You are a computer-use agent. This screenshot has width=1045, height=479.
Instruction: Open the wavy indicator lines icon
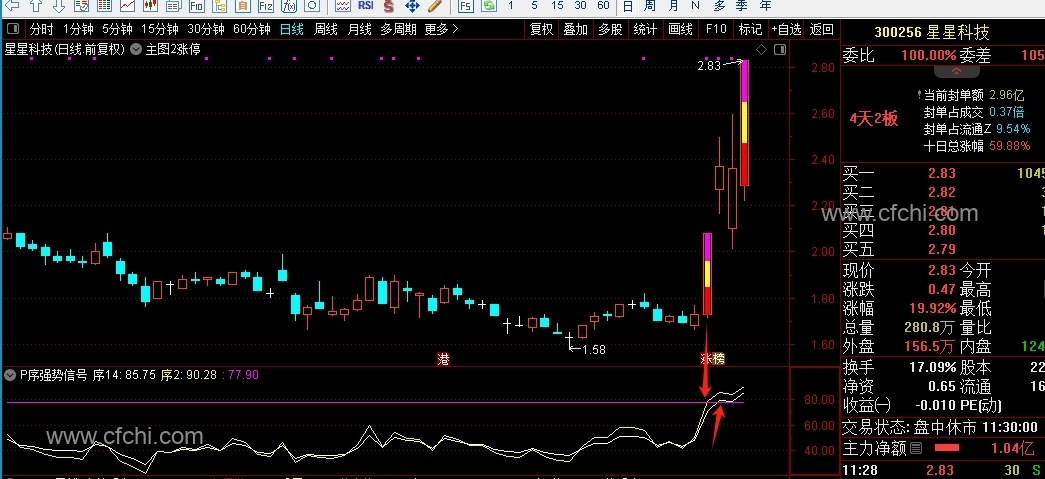(x=343, y=6)
